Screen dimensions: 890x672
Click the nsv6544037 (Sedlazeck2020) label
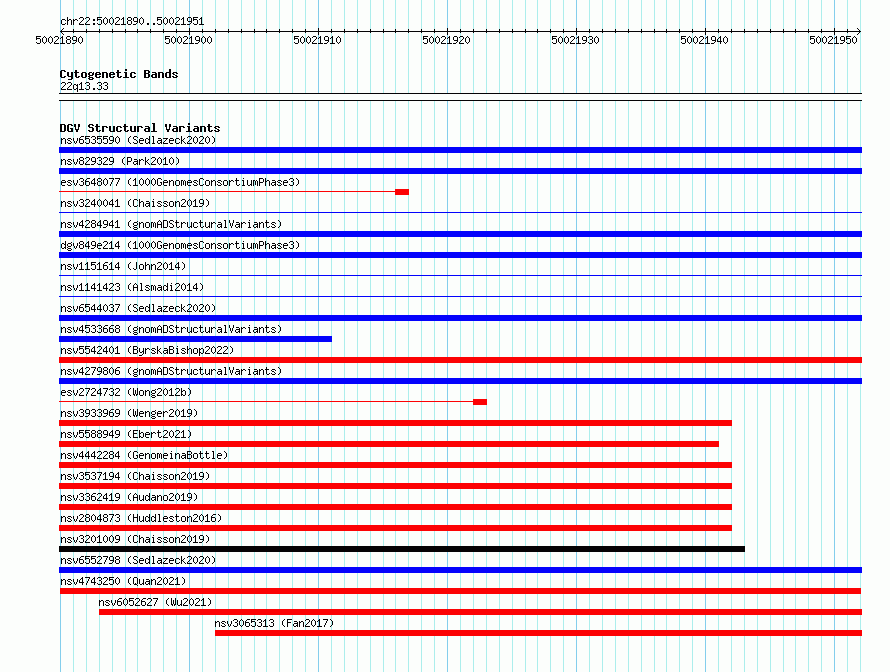138,308
